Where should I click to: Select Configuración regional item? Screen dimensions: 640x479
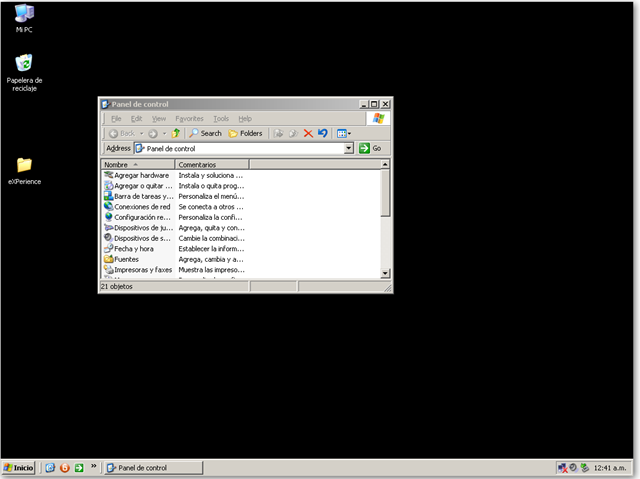tap(137, 217)
